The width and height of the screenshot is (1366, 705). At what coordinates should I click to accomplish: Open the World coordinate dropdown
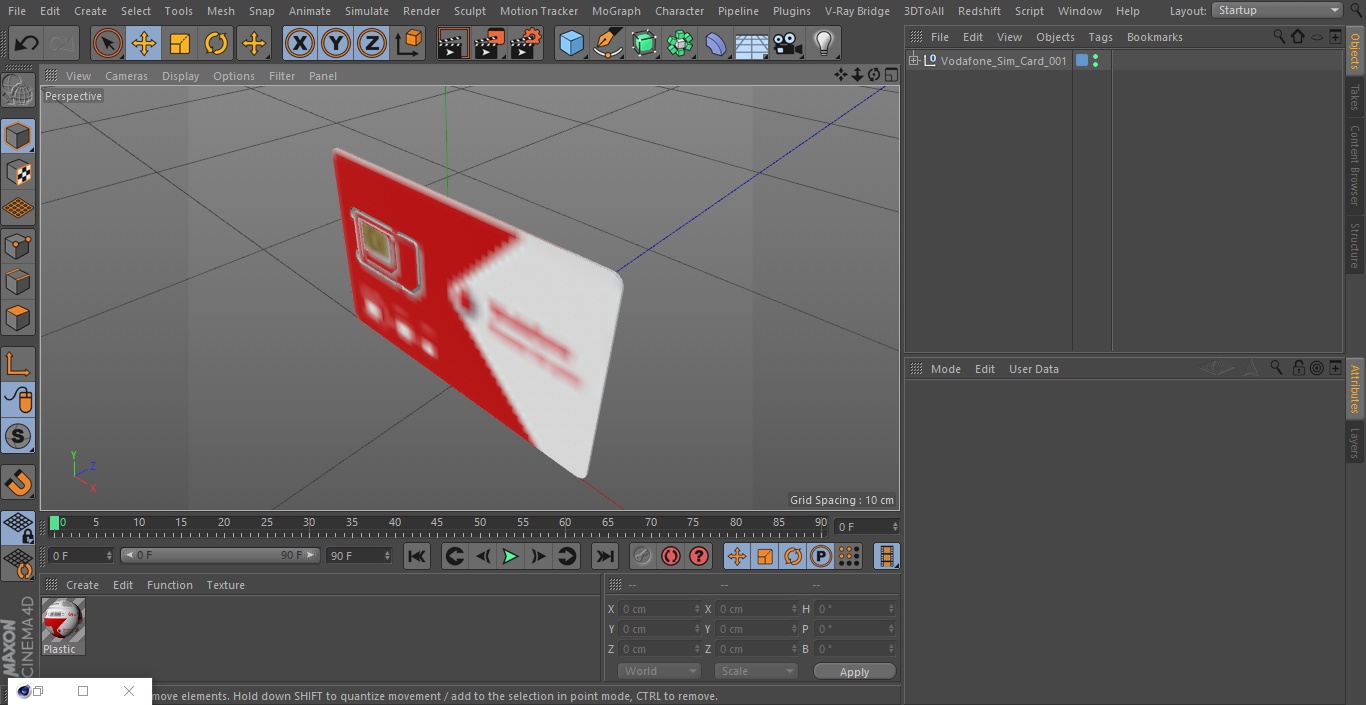click(x=658, y=671)
